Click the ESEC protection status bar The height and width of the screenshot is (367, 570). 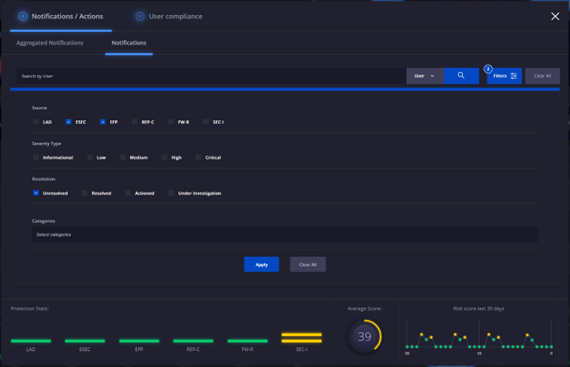coord(85,341)
